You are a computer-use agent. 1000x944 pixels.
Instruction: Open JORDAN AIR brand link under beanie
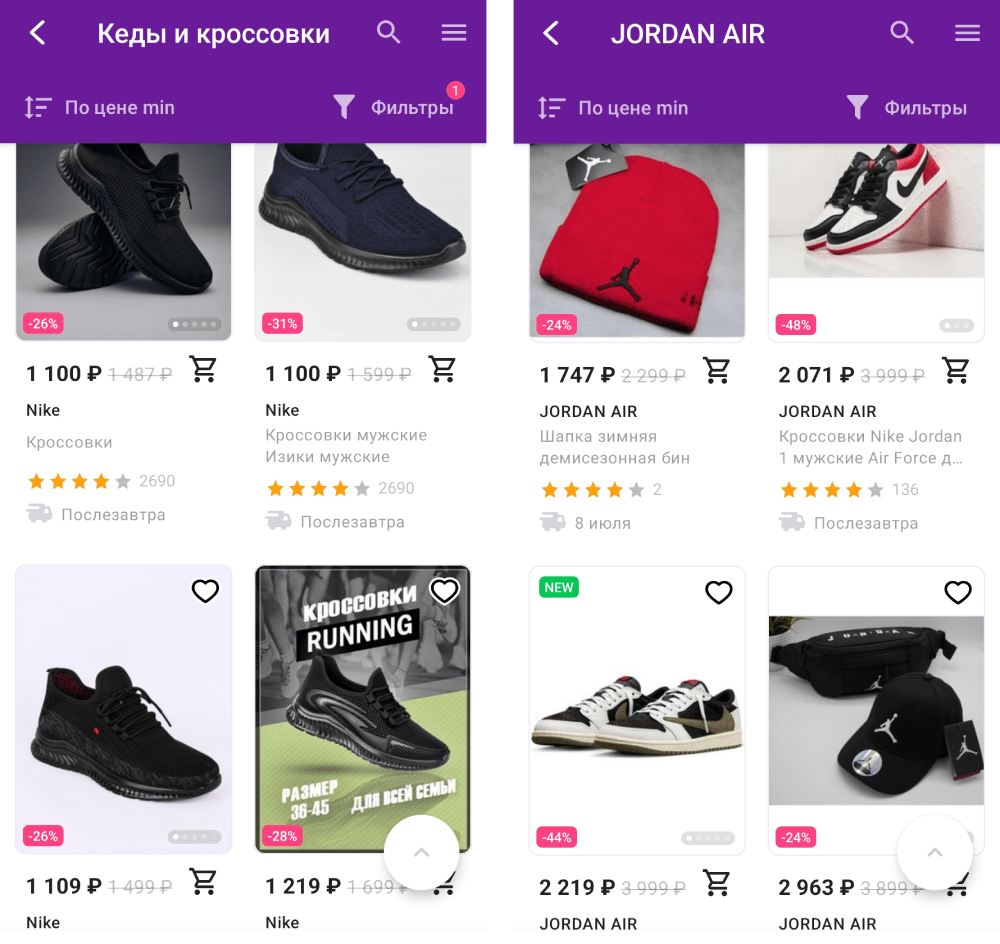point(588,411)
